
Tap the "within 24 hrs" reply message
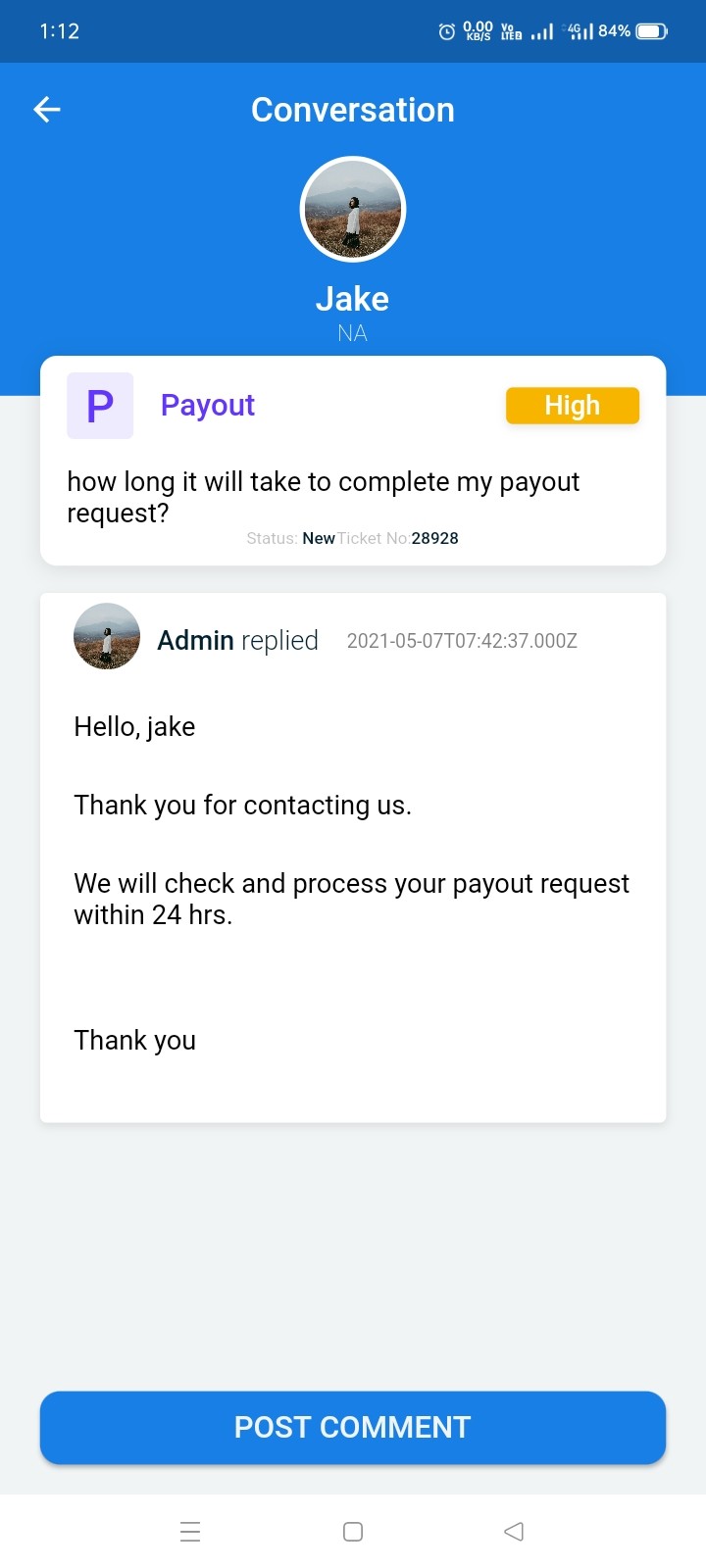(x=351, y=899)
